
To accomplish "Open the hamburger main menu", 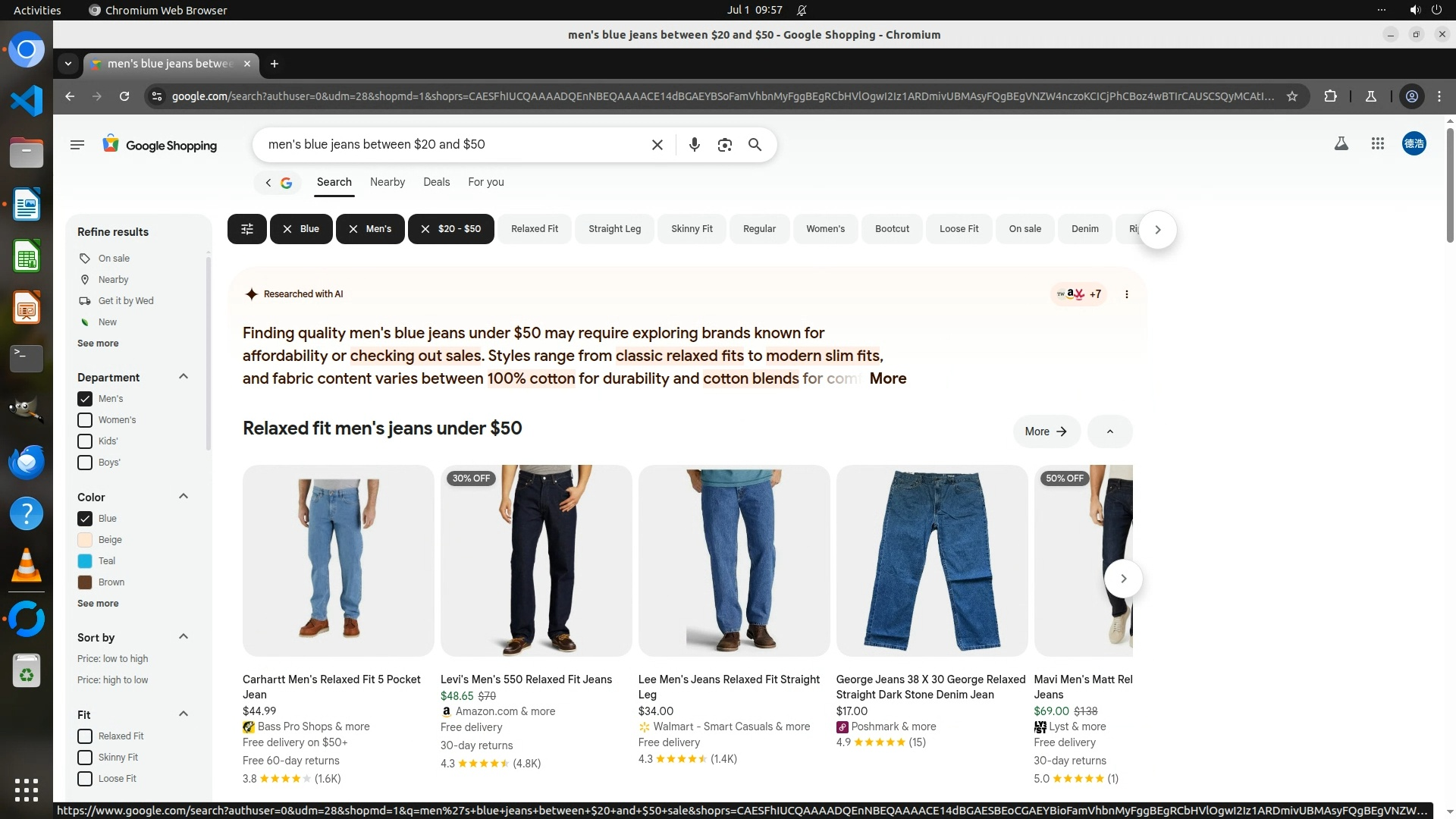I will tap(77, 144).
